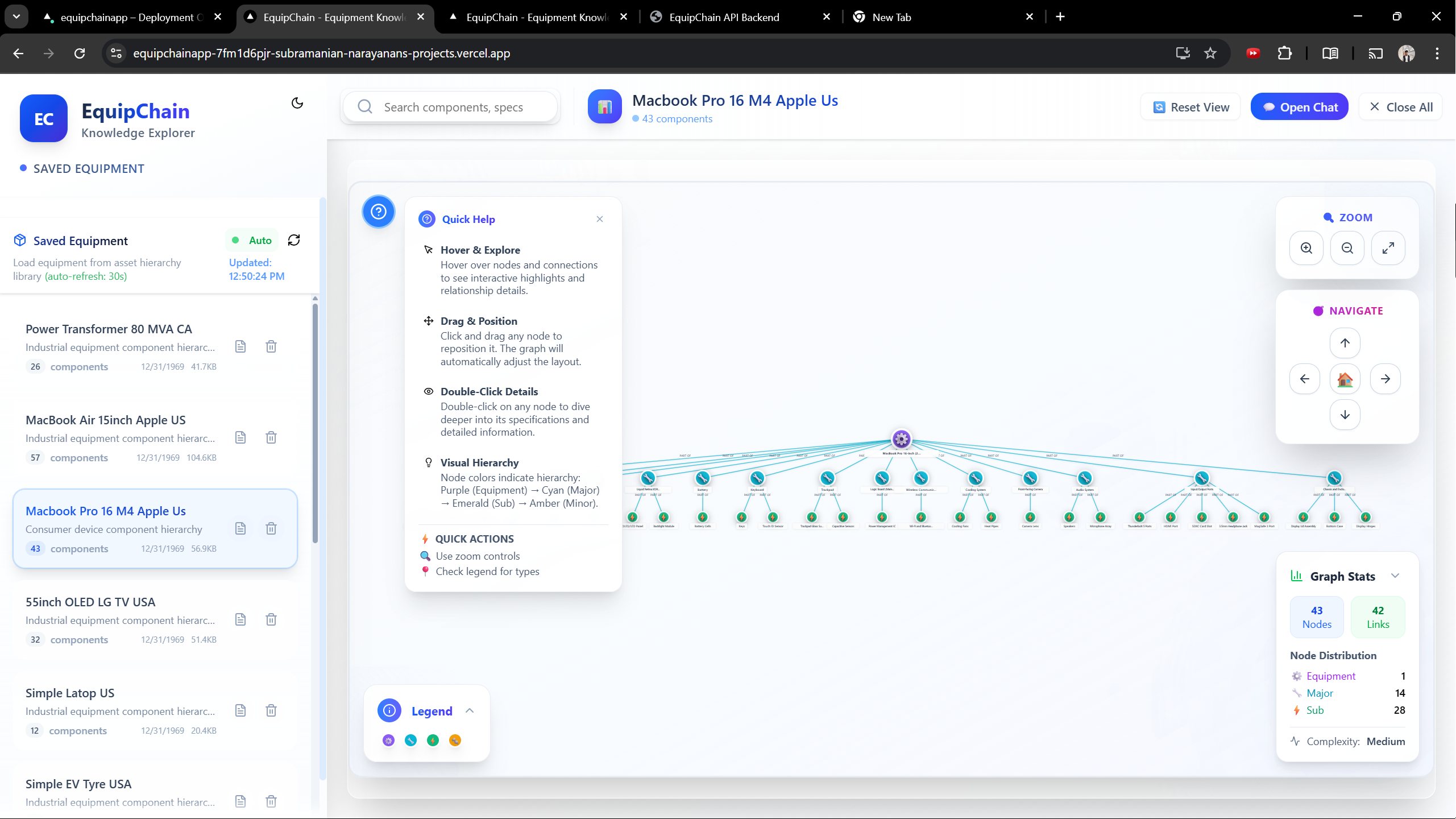Viewport: 1456px width, 819px height.
Task: Toggle the Auto refresh indicator
Action: [x=252, y=241]
